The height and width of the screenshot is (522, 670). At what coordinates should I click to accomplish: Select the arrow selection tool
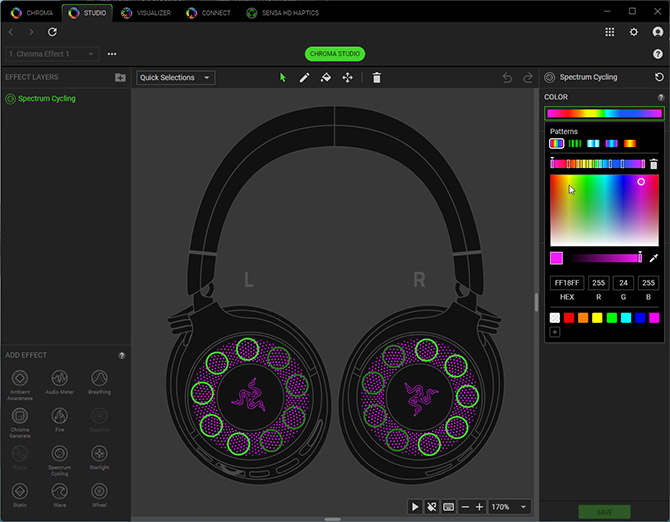point(282,78)
